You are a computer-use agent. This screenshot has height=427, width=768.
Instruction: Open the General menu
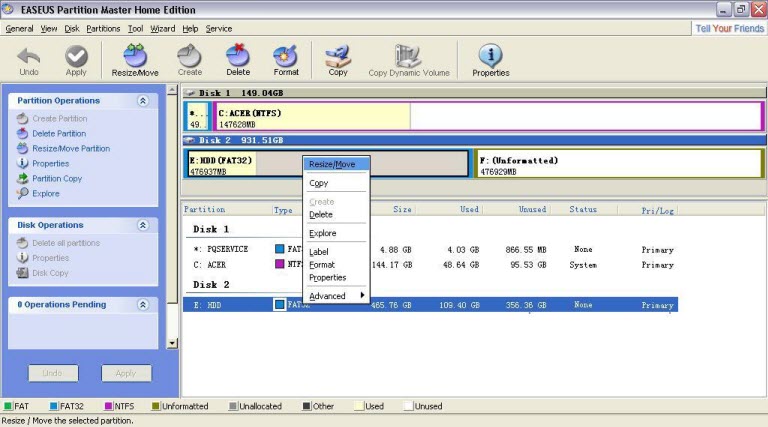pyautogui.click(x=19, y=29)
